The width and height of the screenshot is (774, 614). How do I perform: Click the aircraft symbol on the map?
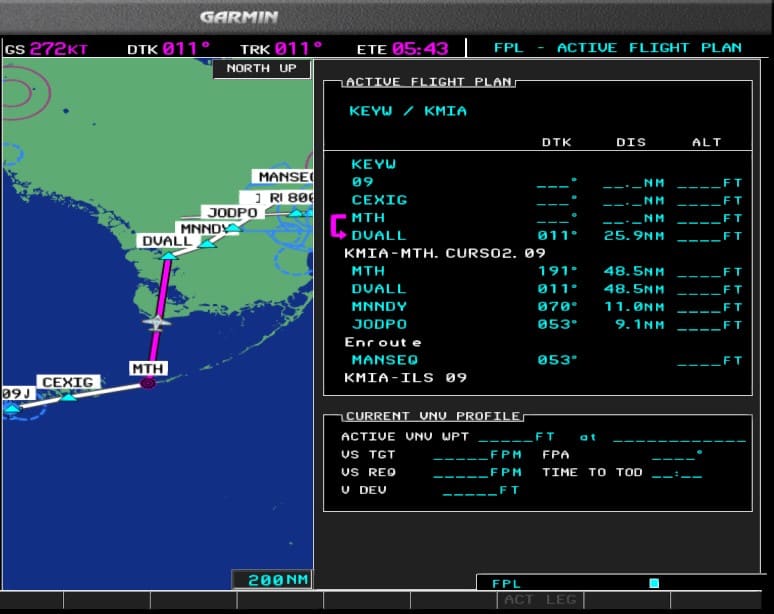155,322
